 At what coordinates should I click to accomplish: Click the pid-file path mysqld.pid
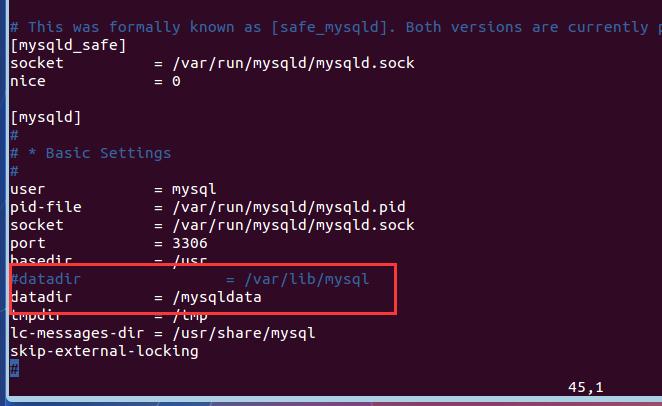coord(289,207)
